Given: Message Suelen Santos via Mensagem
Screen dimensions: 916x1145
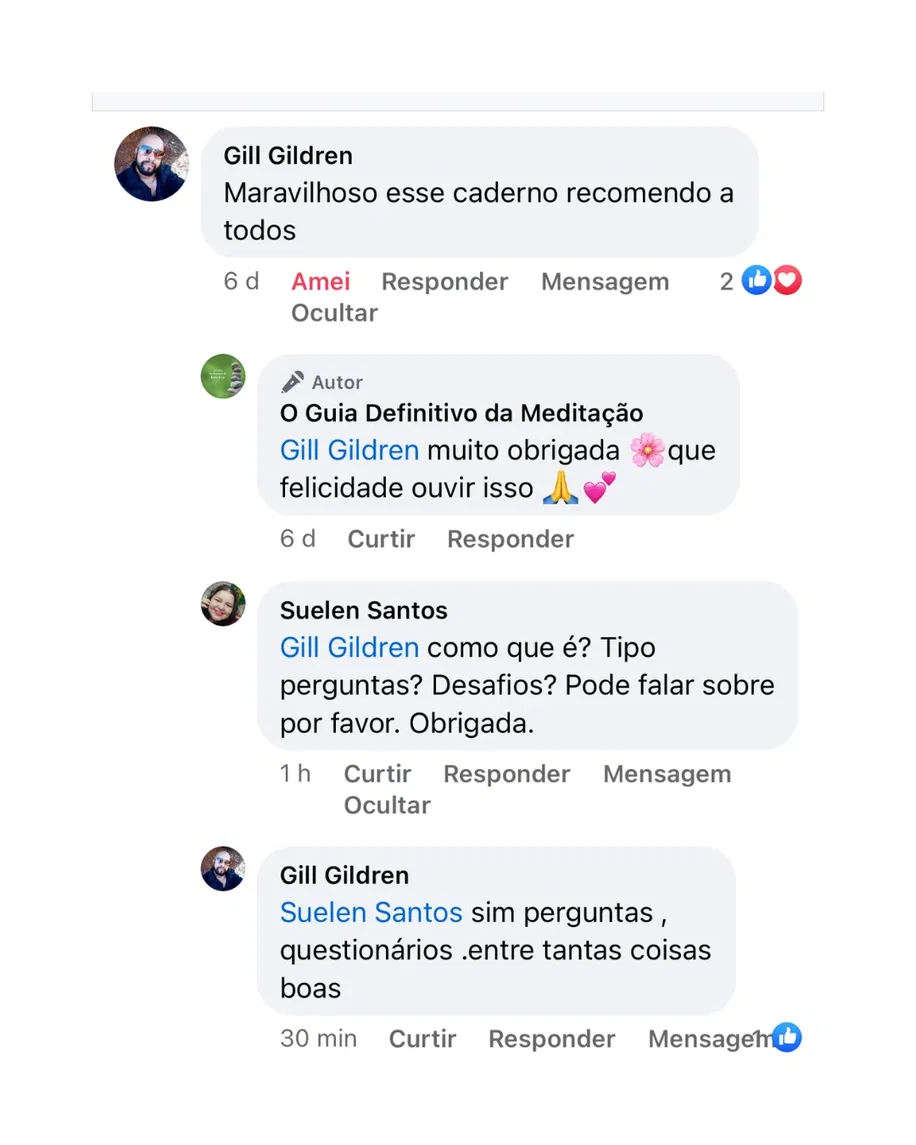Looking at the screenshot, I should coord(667,774).
